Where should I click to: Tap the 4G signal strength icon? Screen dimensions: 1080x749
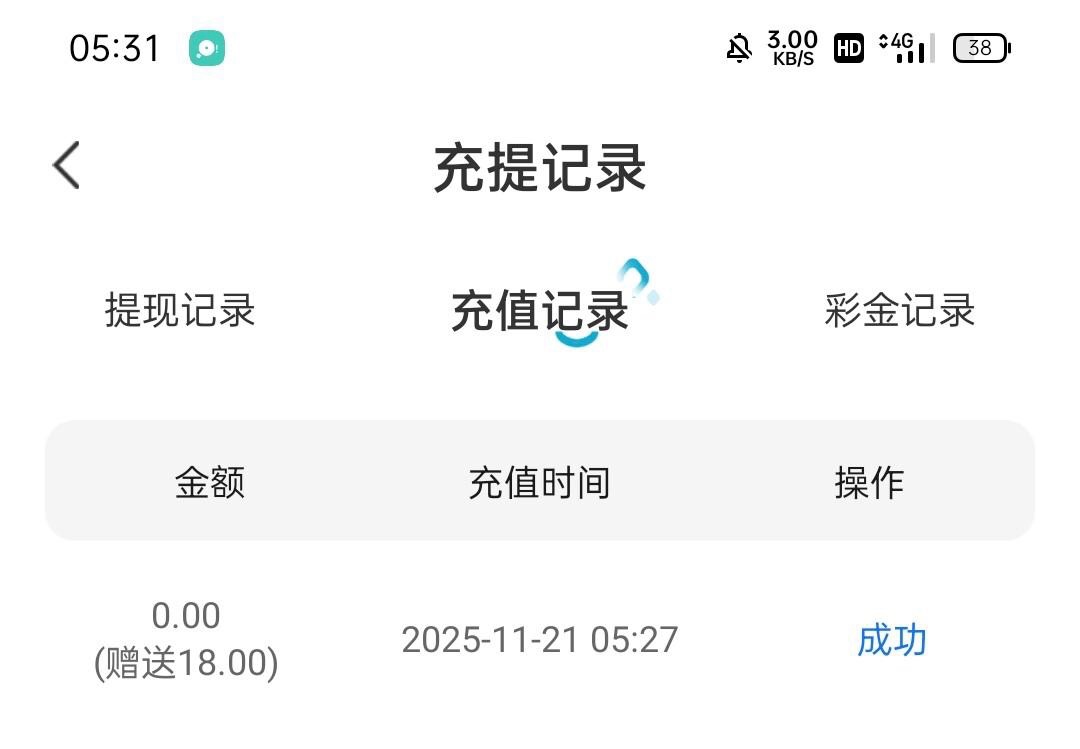point(906,48)
